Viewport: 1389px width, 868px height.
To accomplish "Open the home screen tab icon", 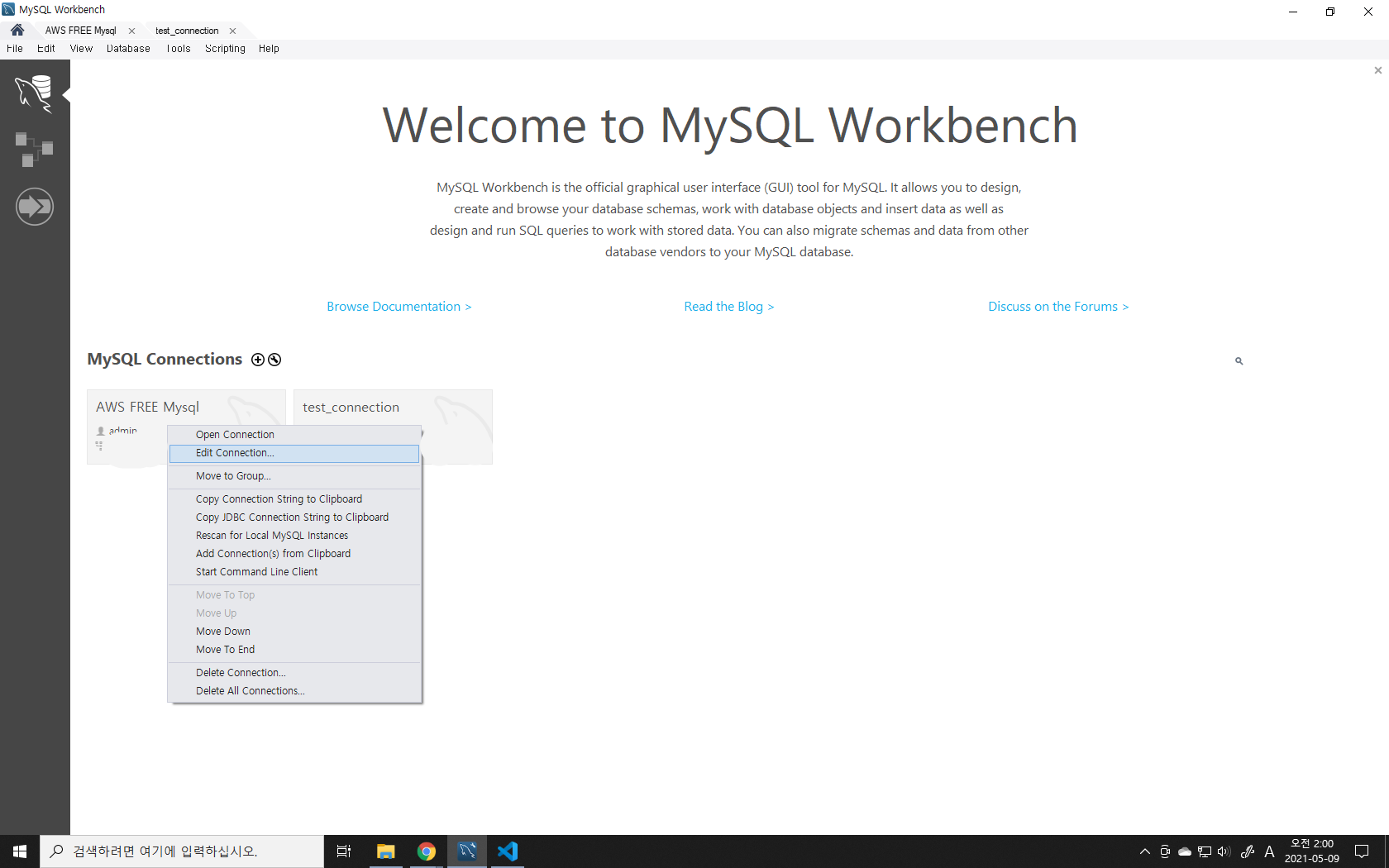I will 17,30.
